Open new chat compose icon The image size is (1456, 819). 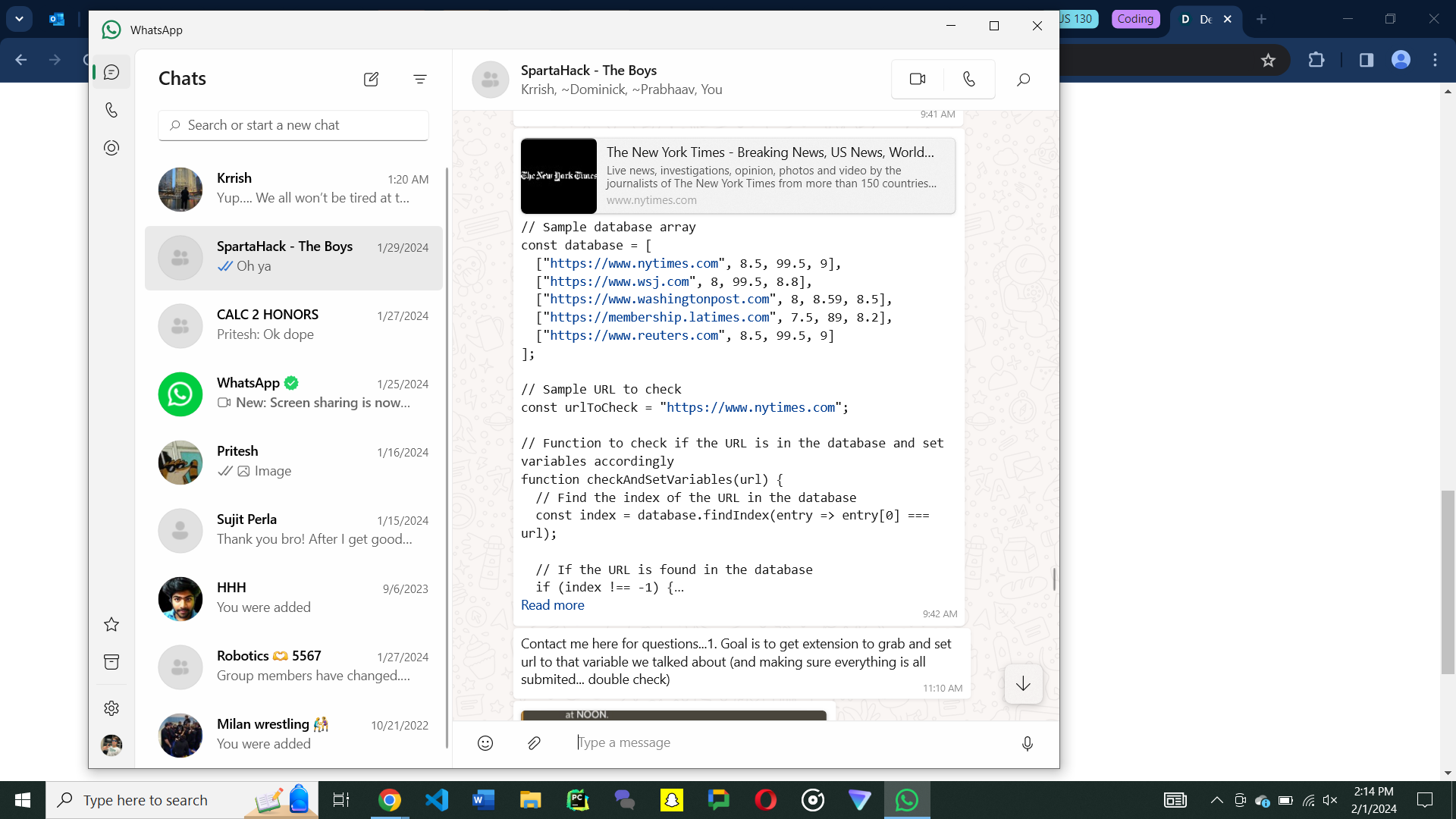click(x=371, y=79)
